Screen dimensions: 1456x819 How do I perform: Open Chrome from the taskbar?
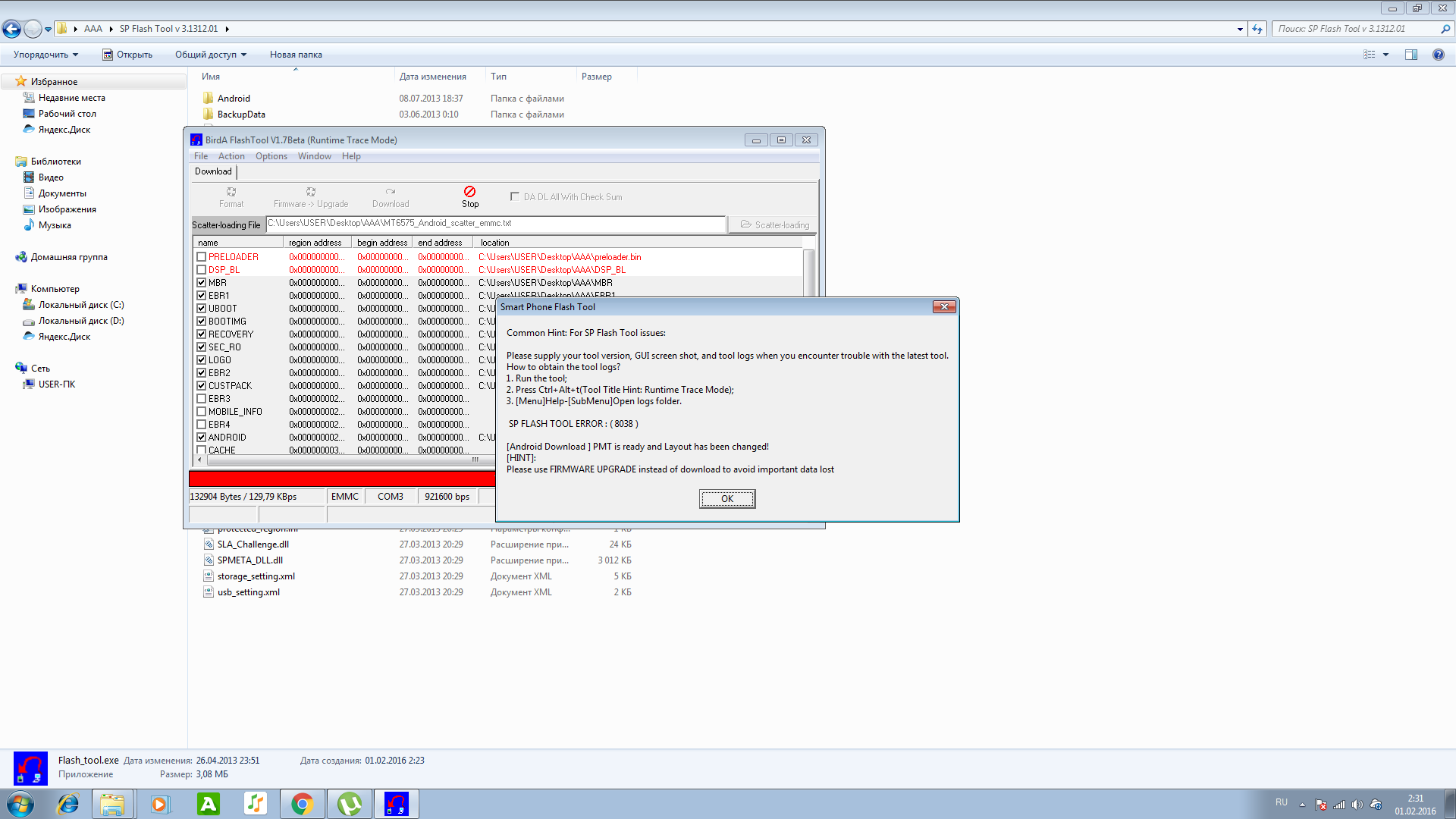[302, 804]
